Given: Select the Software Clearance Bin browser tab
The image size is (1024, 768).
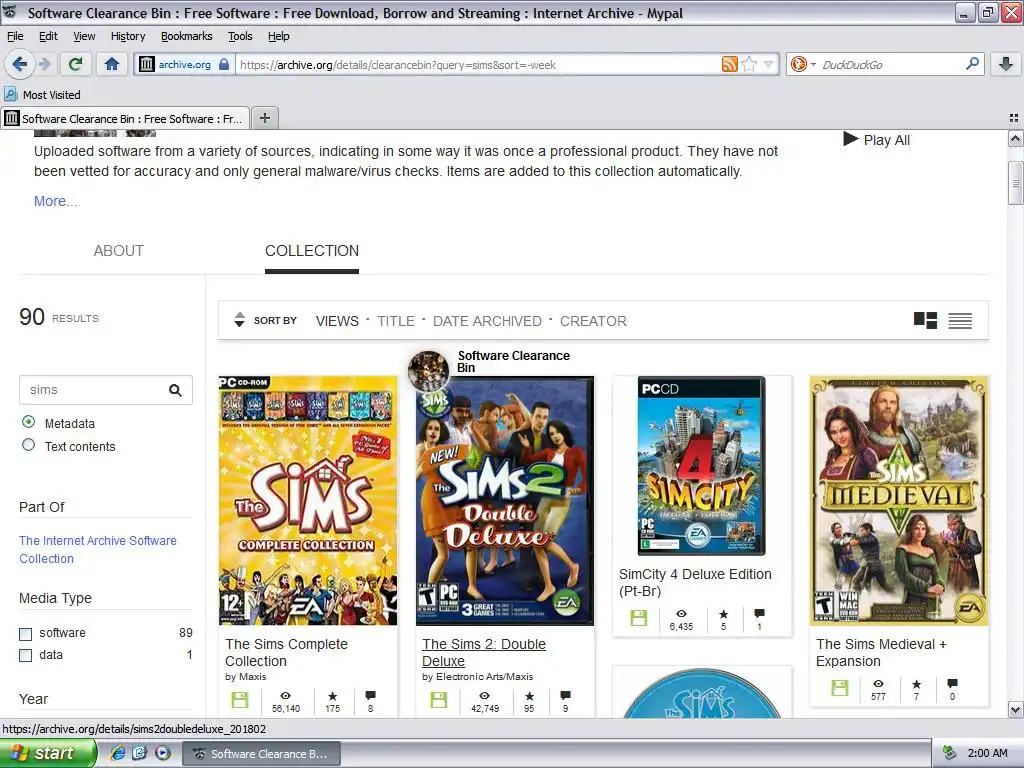Looking at the screenshot, I should (x=125, y=118).
